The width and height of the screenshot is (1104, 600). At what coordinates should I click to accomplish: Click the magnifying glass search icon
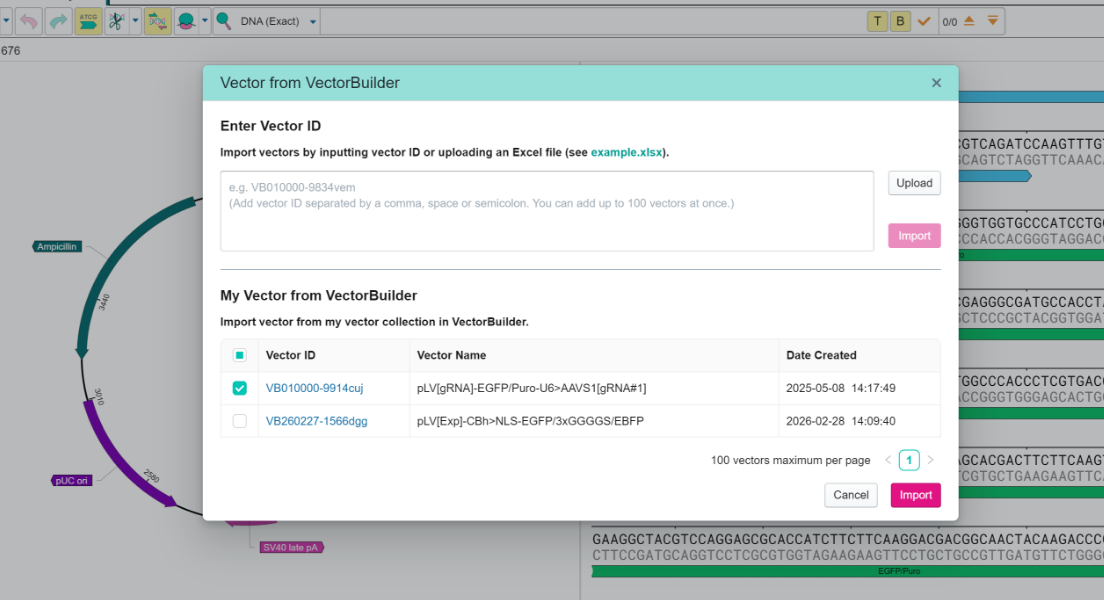pyautogui.click(x=223, y=21)
